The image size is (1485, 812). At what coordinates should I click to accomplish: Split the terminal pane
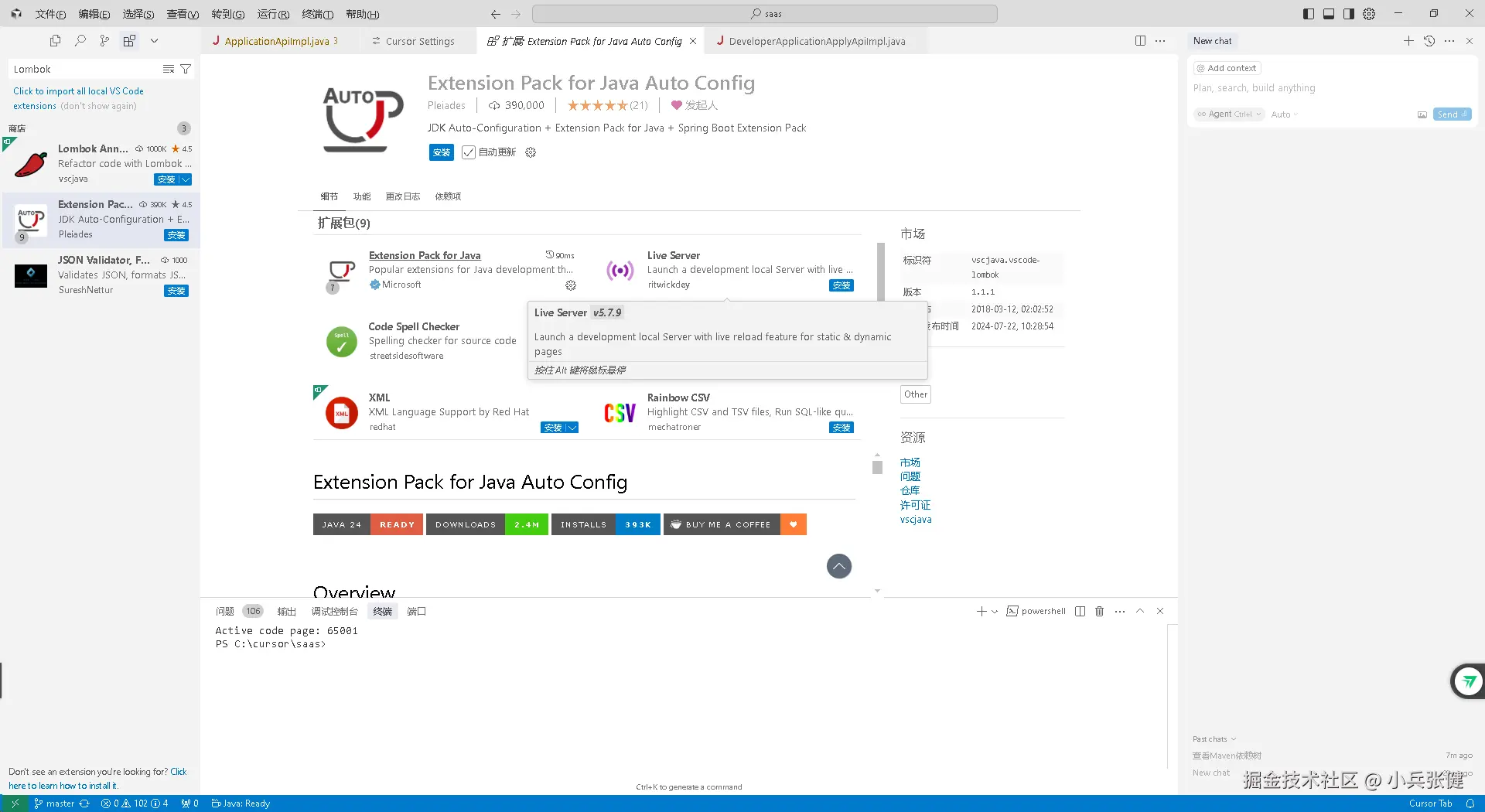click(1080, 612)
